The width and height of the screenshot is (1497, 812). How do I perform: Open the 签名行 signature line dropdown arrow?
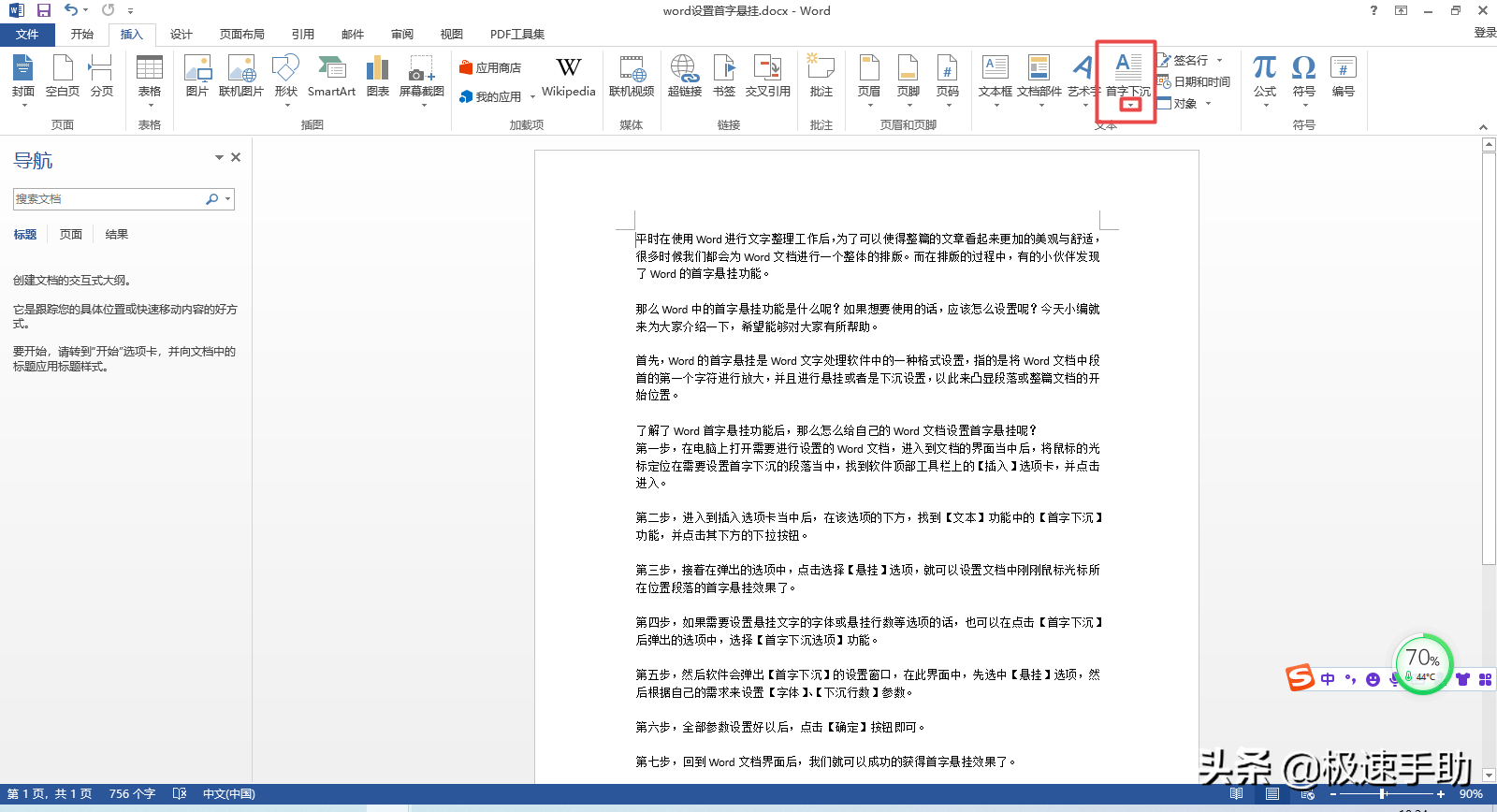click(x=1220, y=60)
